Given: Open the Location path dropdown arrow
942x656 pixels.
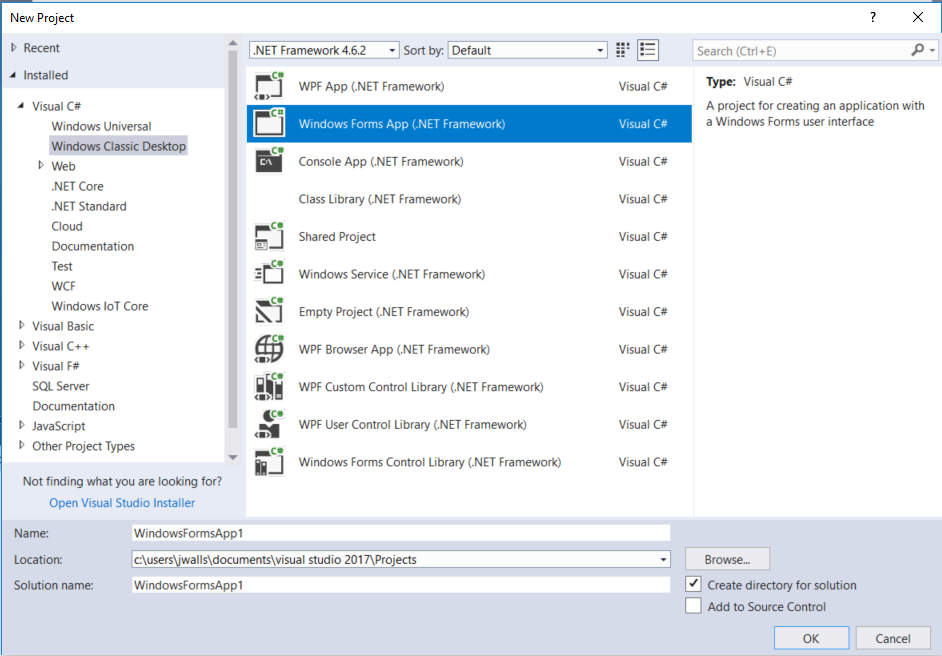Looking at the screenshot, I should pyautogui.click(x=663, y=560).
